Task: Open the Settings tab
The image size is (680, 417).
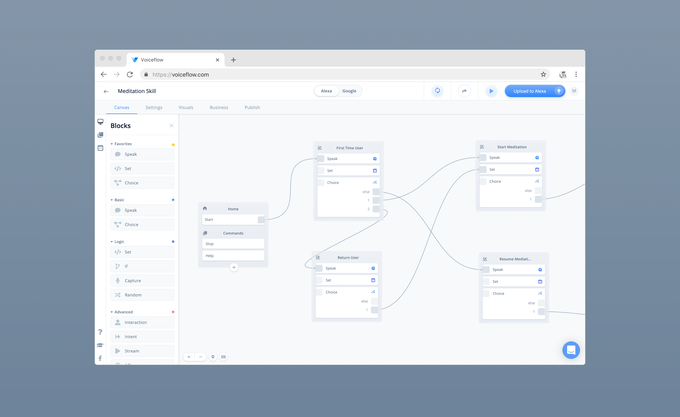Action: pos(154,107)
